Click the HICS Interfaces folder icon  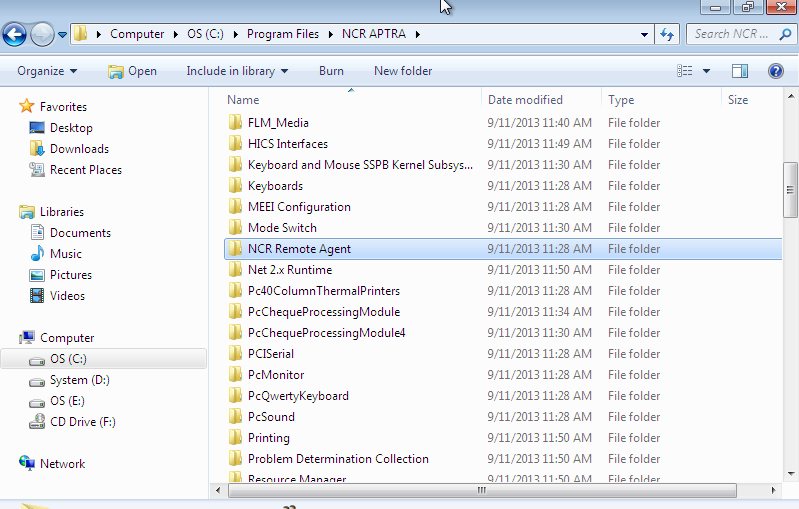click(x=235, y=143)
